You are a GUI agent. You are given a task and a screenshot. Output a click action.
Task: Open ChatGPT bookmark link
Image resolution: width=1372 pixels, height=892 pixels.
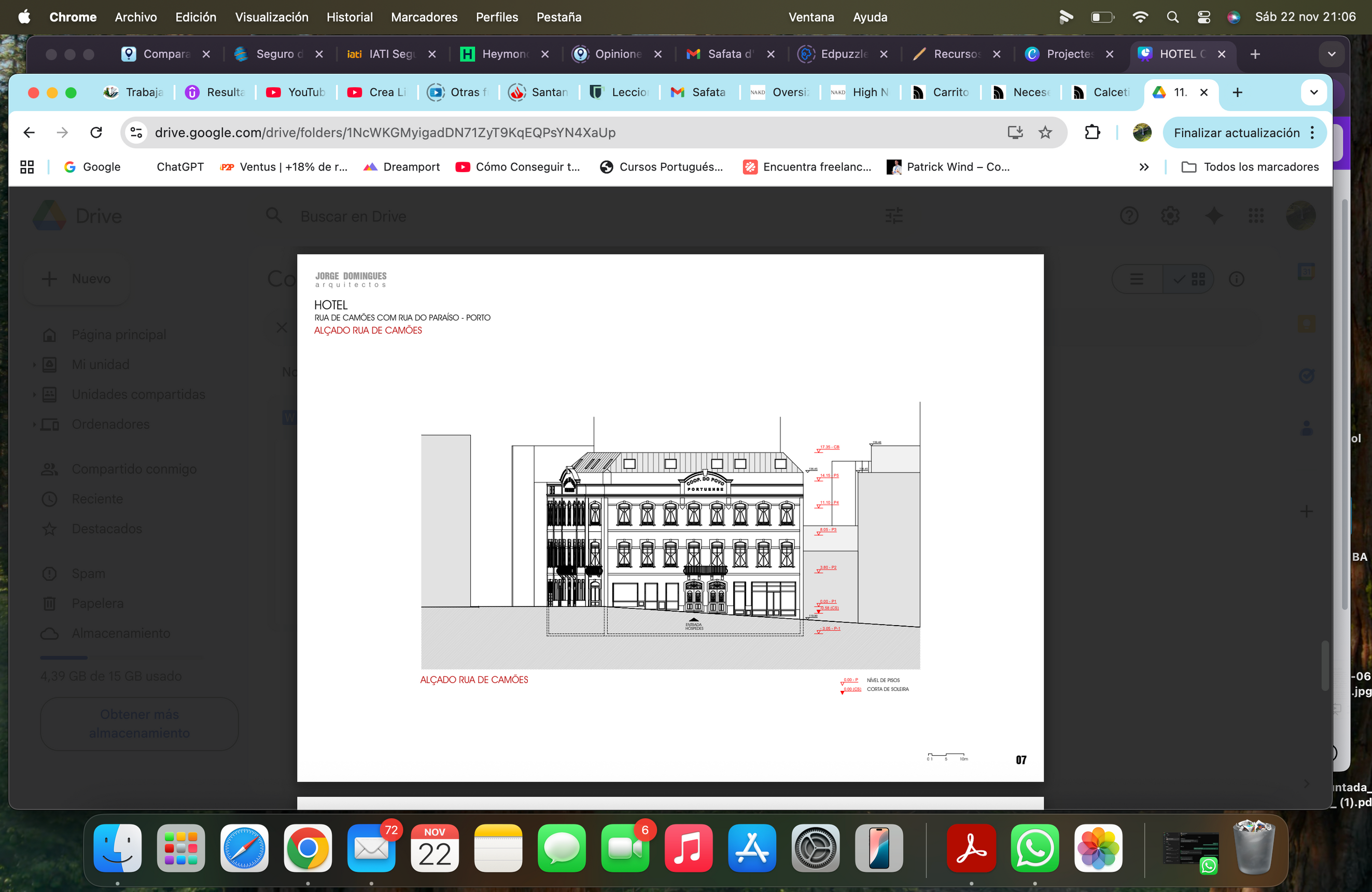coord(179,167)
